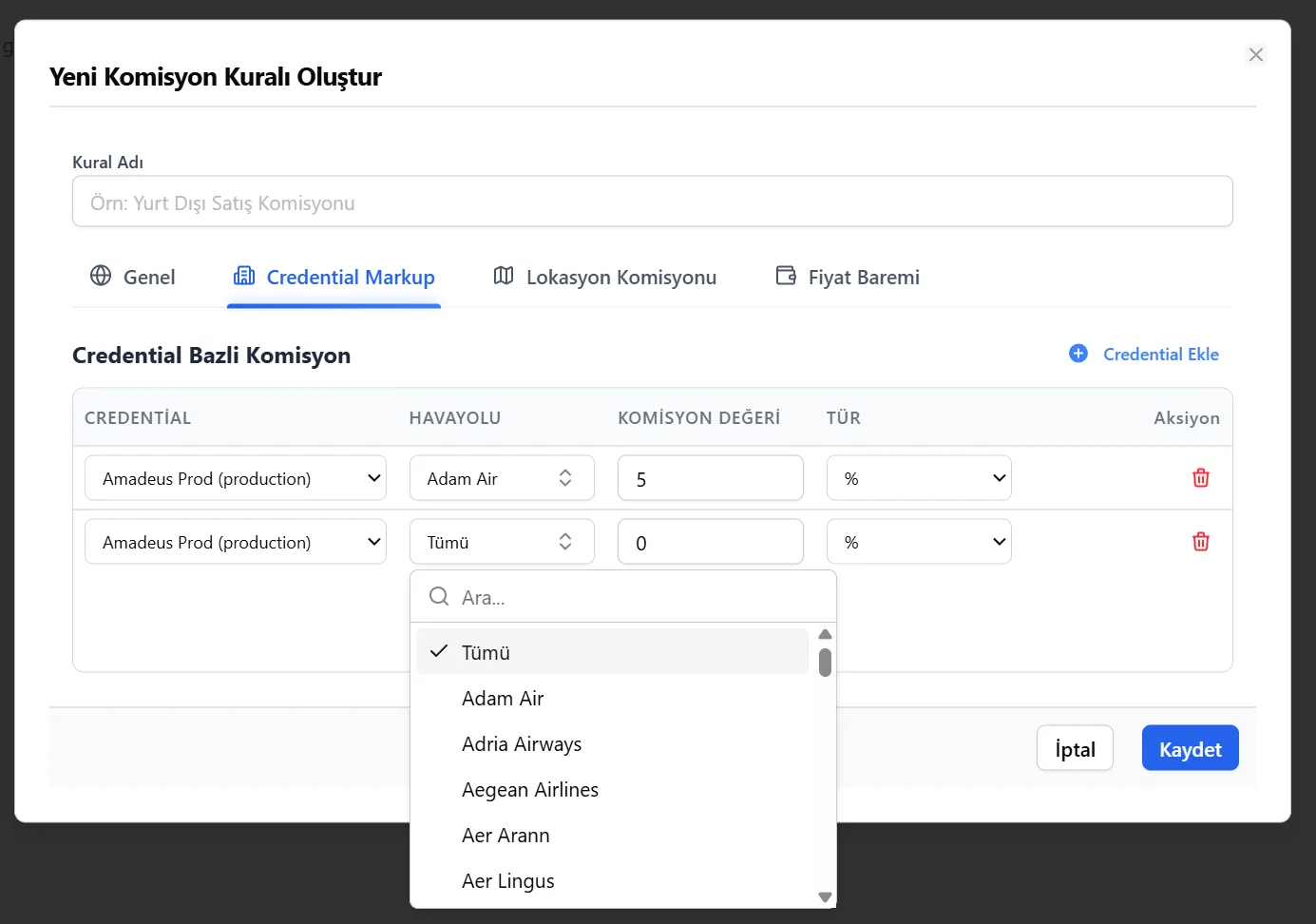The image size is (1316, 924).
Task: Click the globe icon on Genel tab
Action: [101, 276]
